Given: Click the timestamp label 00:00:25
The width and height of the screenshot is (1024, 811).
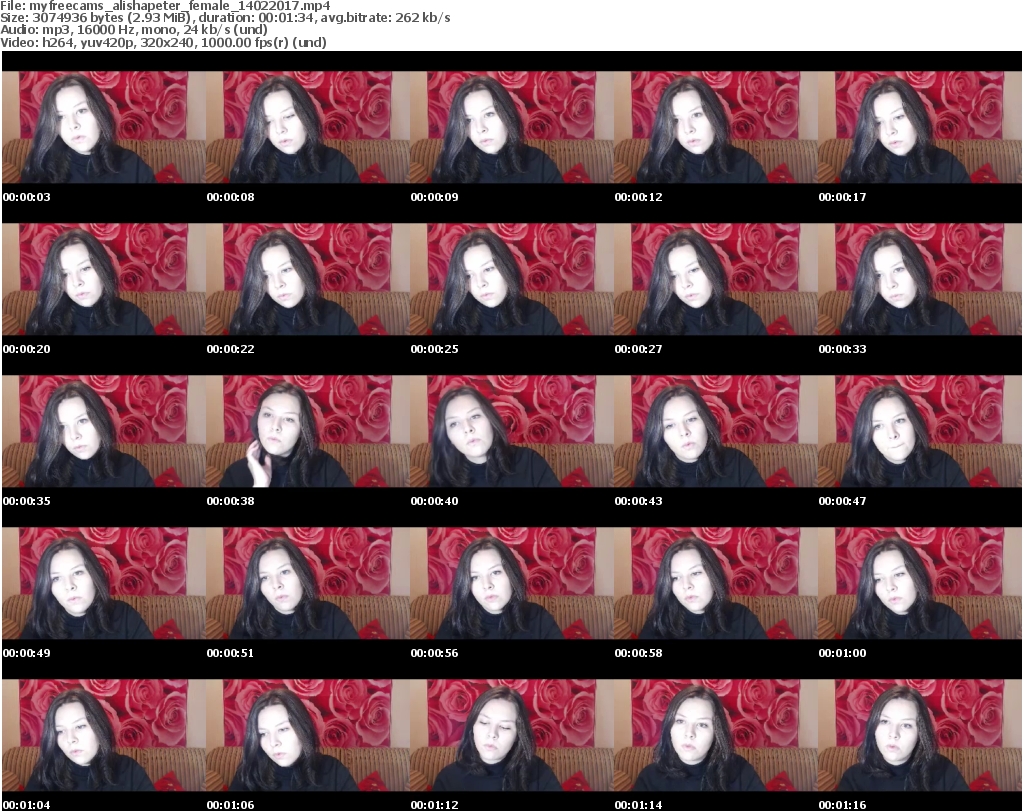Looking at the screenshot, I should point(434,349).
